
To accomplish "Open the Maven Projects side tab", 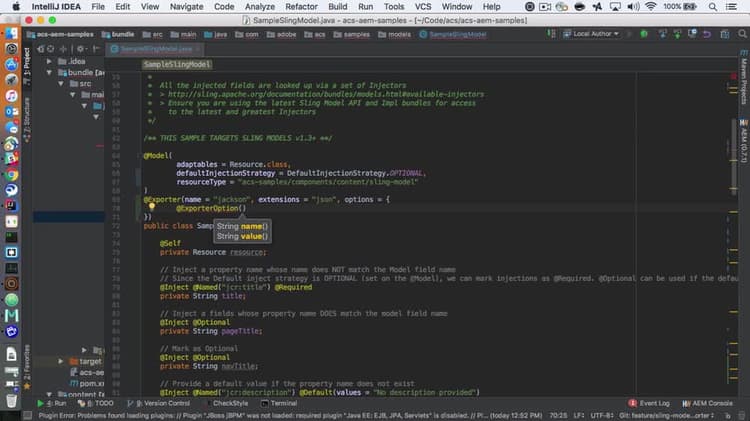I will (x=744, y=79).
